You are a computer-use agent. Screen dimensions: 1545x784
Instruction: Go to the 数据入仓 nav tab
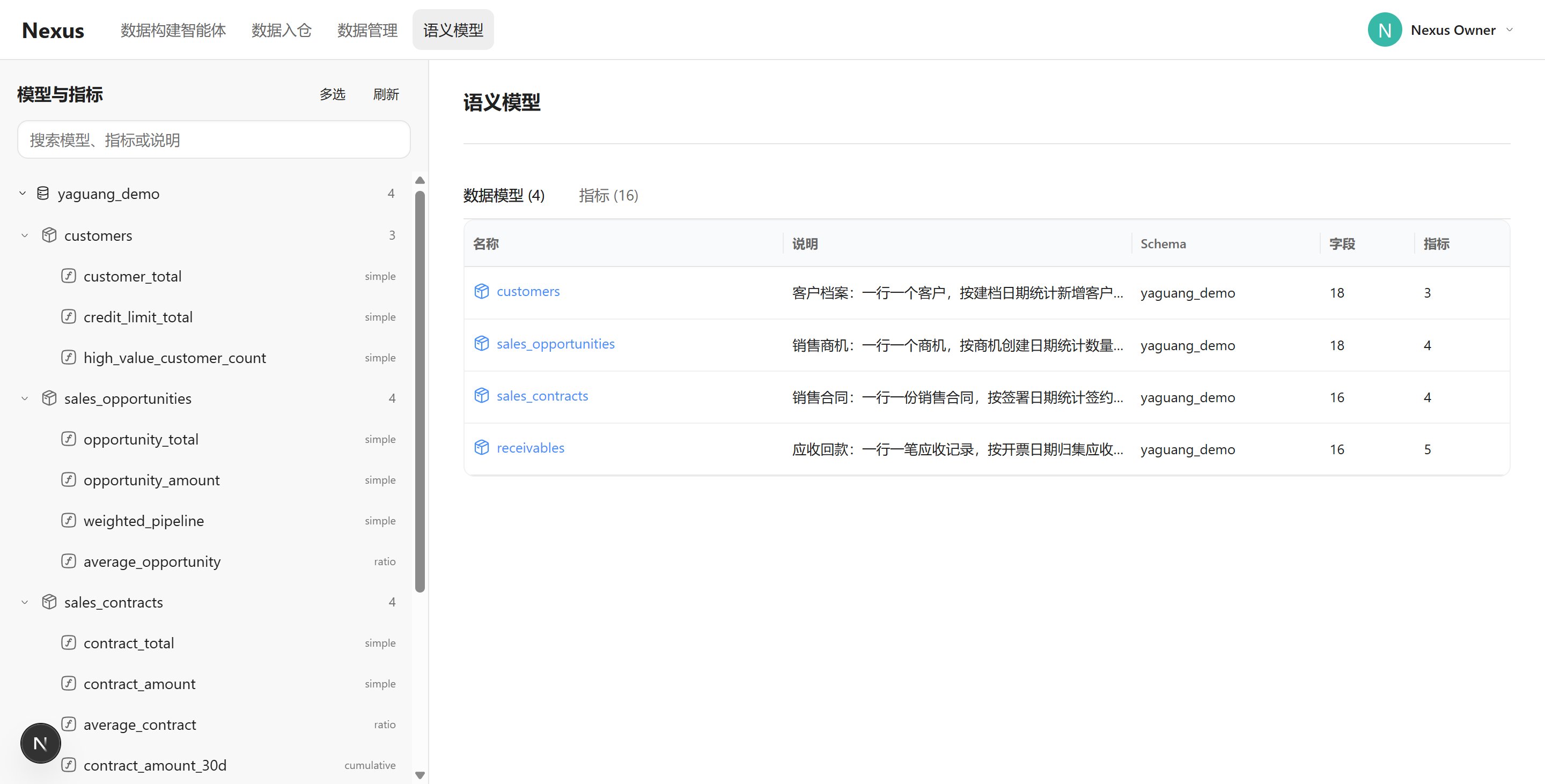pyautogui.click(x=281, y=30)
